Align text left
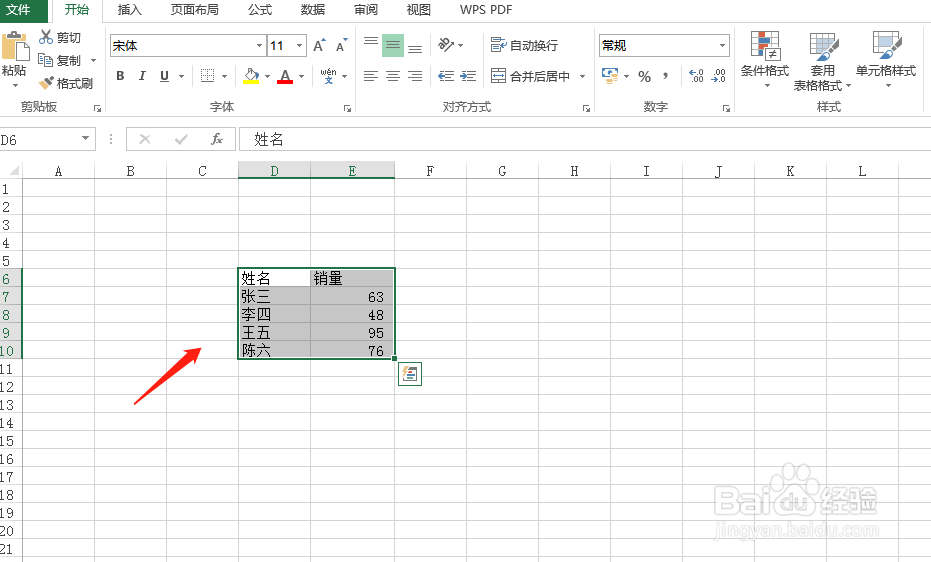Viewport: 931px width, 562px height. (x=371, y=76)
